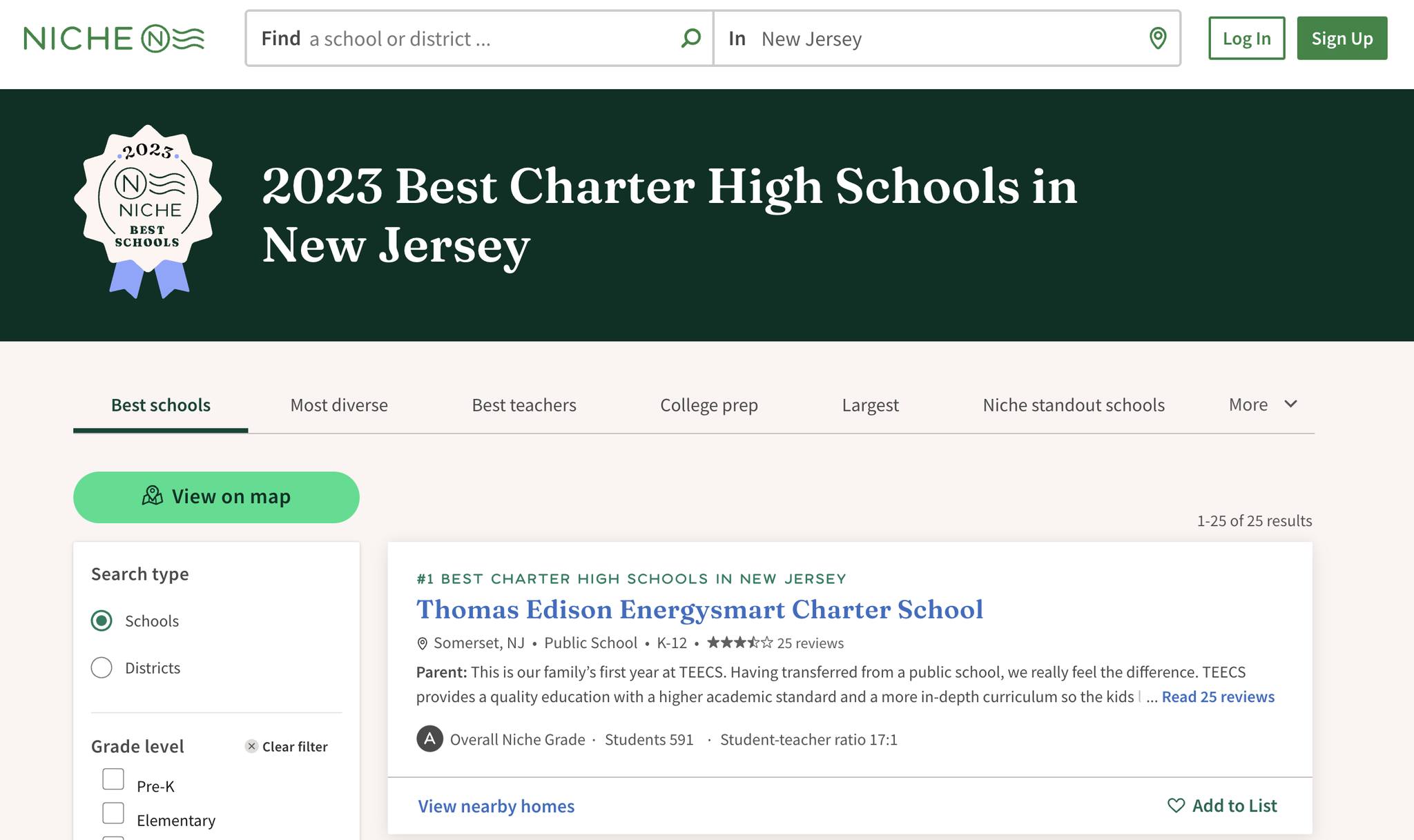Viewport: 1414px width, 840px height.
Task: Click the 'Search type' heading
Action: pyautogui.click(x=140, y=574)
